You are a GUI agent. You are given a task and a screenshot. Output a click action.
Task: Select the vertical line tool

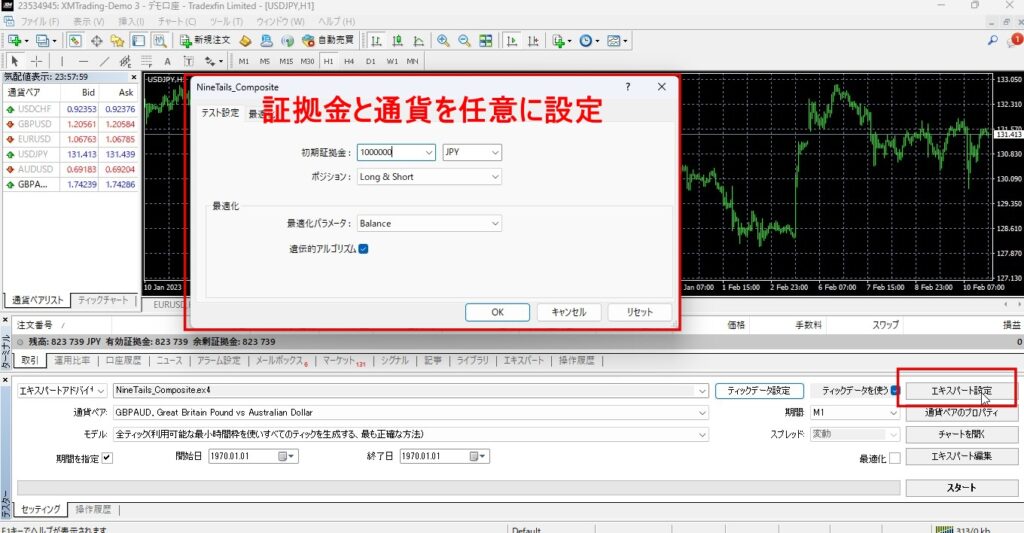click(62, 61)
